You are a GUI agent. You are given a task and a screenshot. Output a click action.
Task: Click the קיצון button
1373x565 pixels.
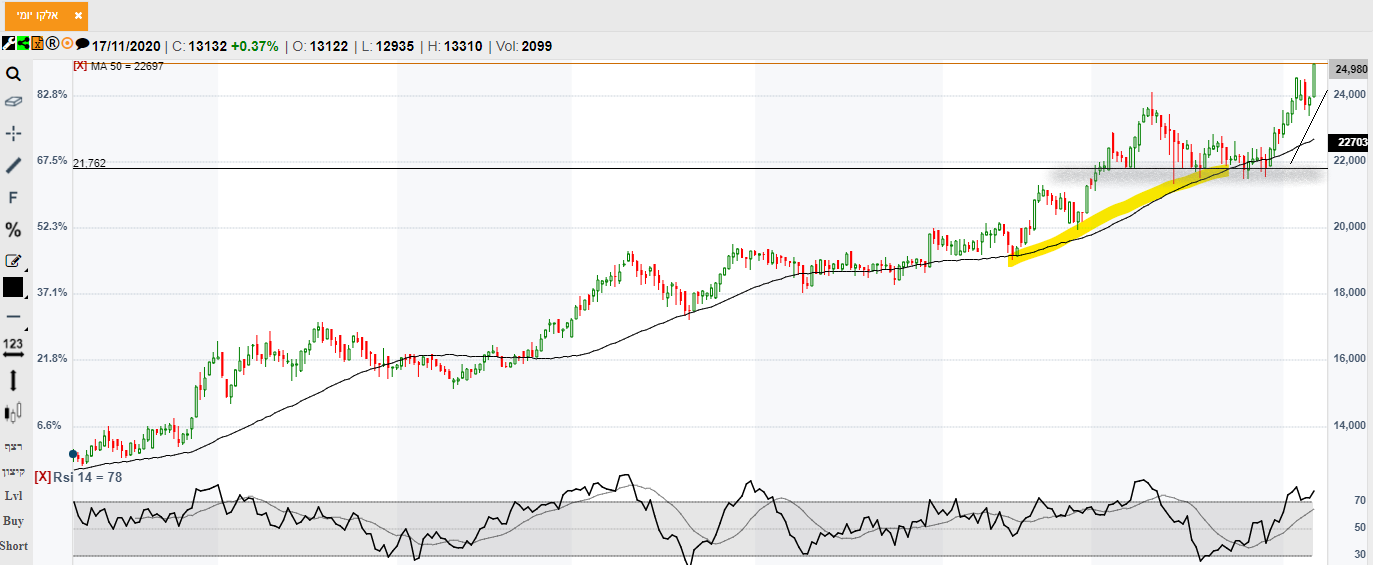(13, 471)
